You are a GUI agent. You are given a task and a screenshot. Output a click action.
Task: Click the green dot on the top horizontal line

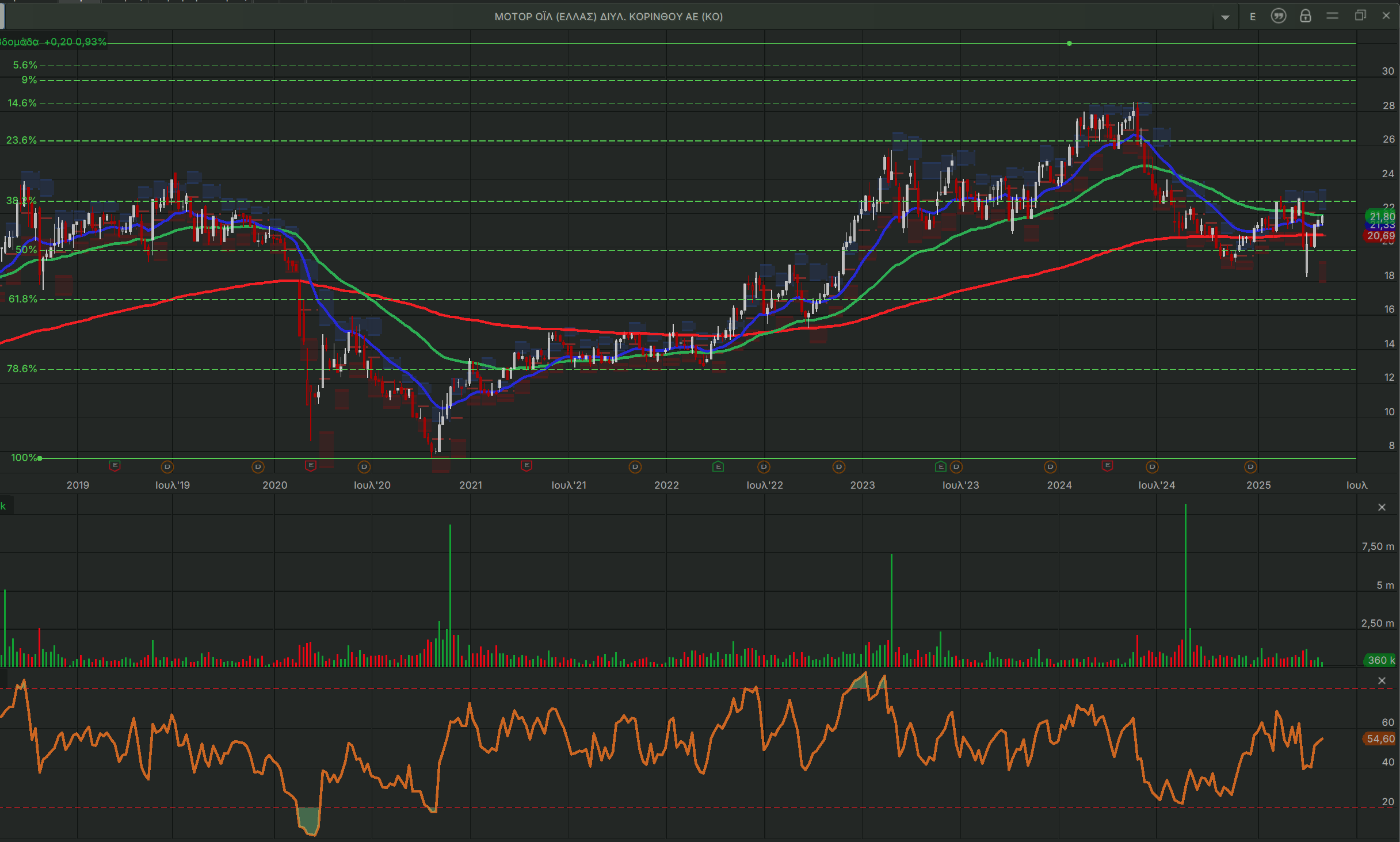pos(1069,43)
